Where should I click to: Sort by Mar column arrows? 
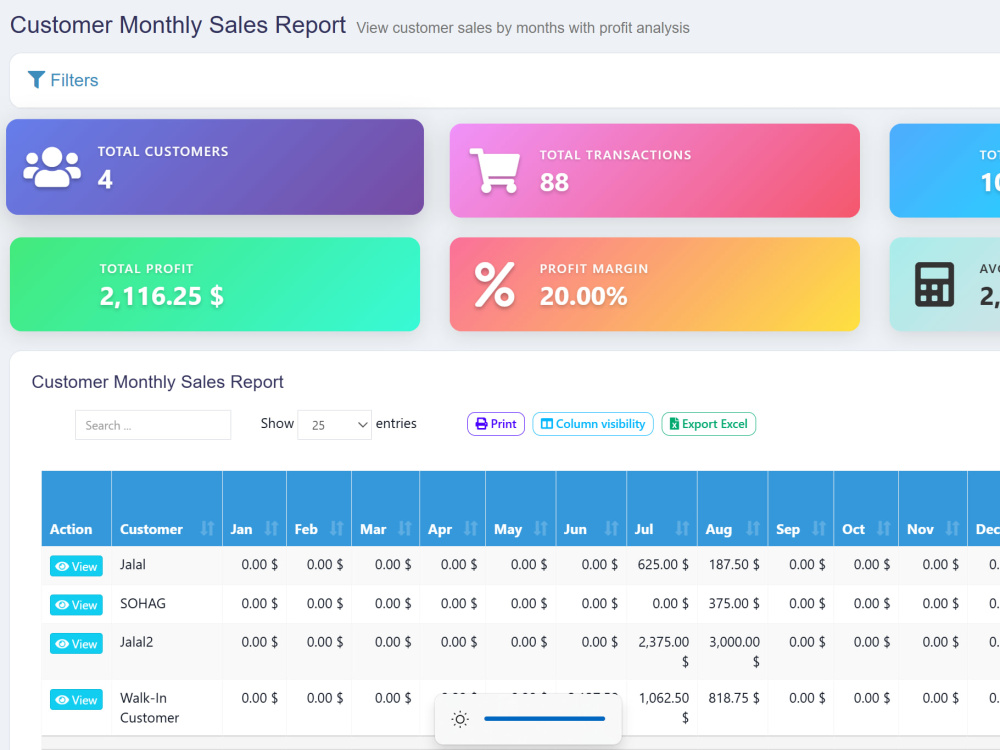(x=404, y=529)
